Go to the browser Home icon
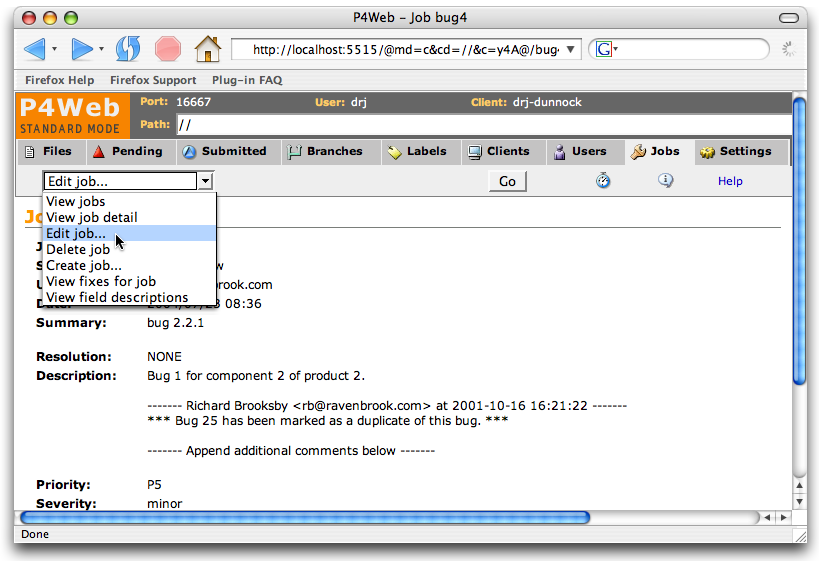819x561 pixels. point(207,48)
